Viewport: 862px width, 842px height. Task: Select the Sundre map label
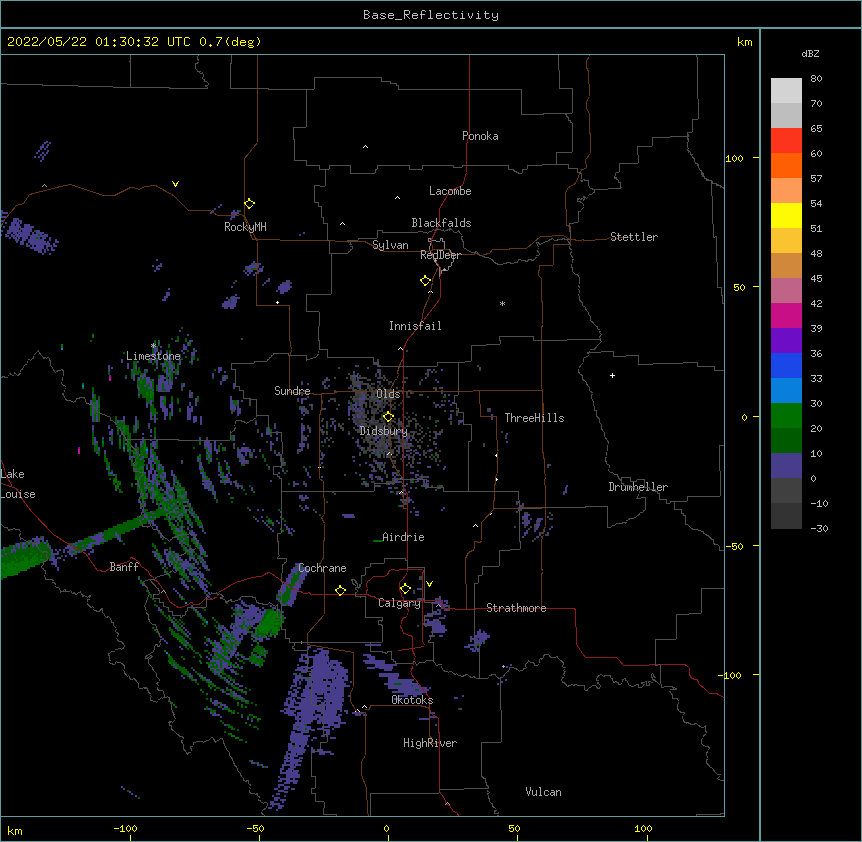[x=292, y=391]
